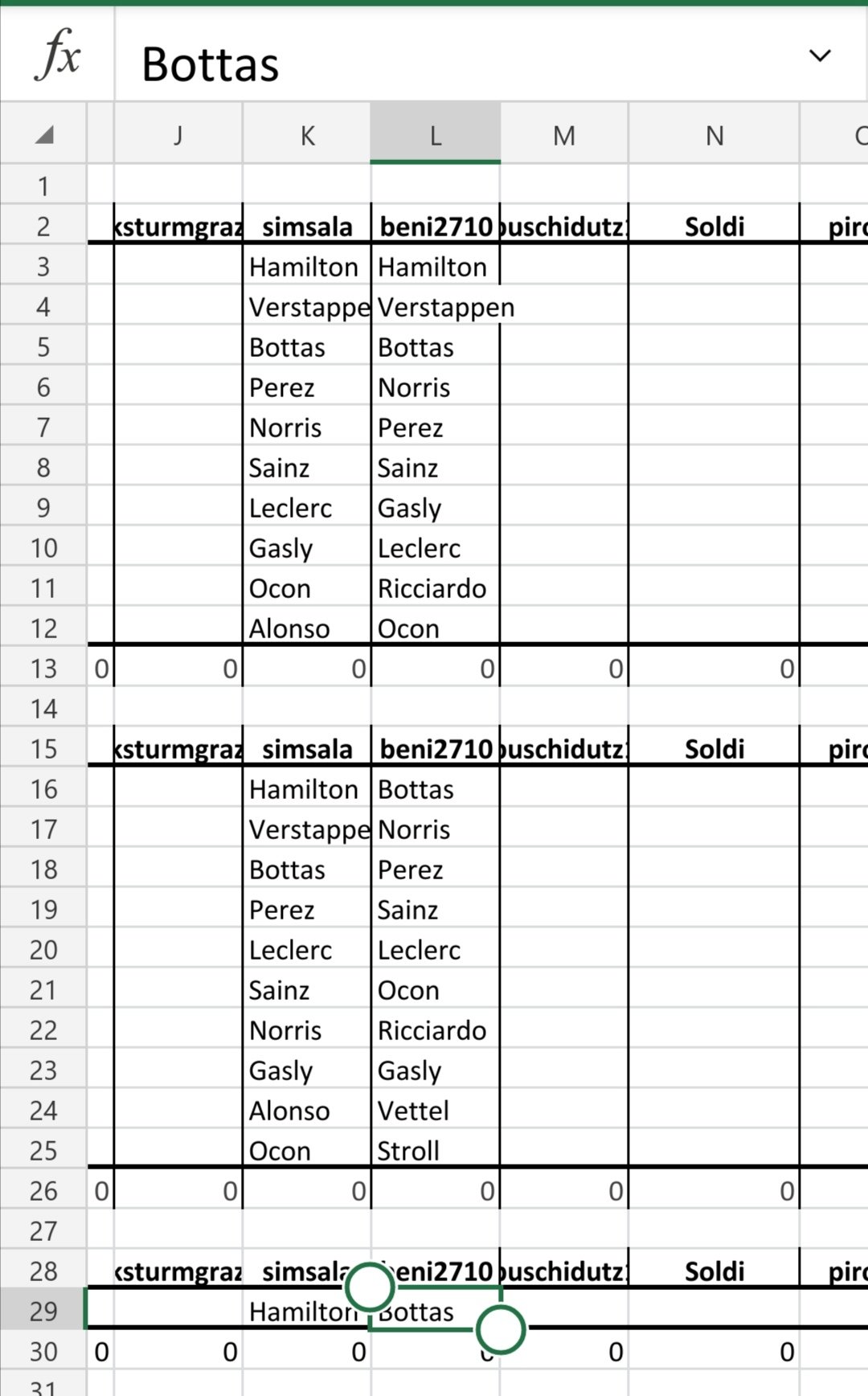Select simsala header cell in row 15
Screen dimensions: 868x1396
tap(307, 749)
